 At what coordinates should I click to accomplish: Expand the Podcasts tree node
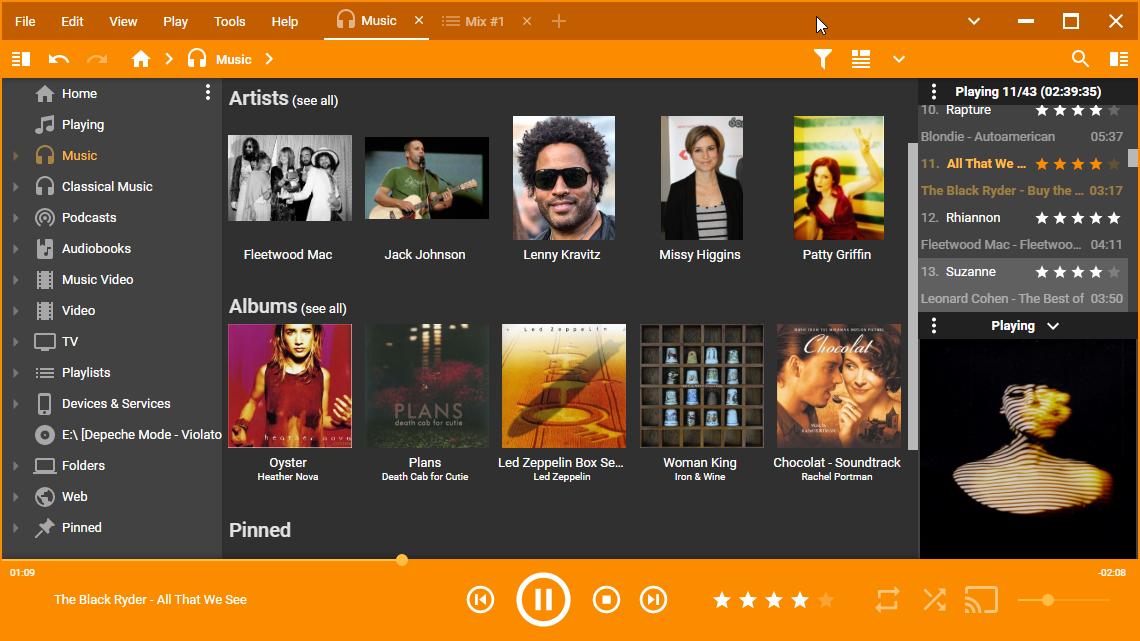16,218
